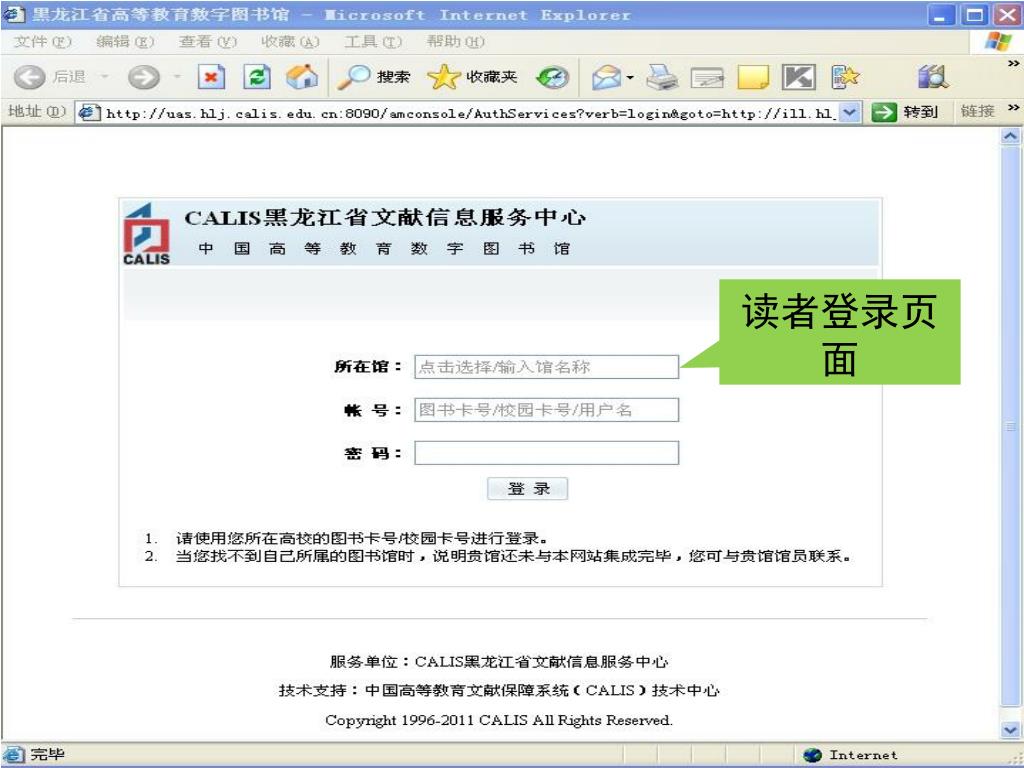Click the yellow note Discuss icon
Viewport: 1024px width, 768px height.
coord(753,77)
